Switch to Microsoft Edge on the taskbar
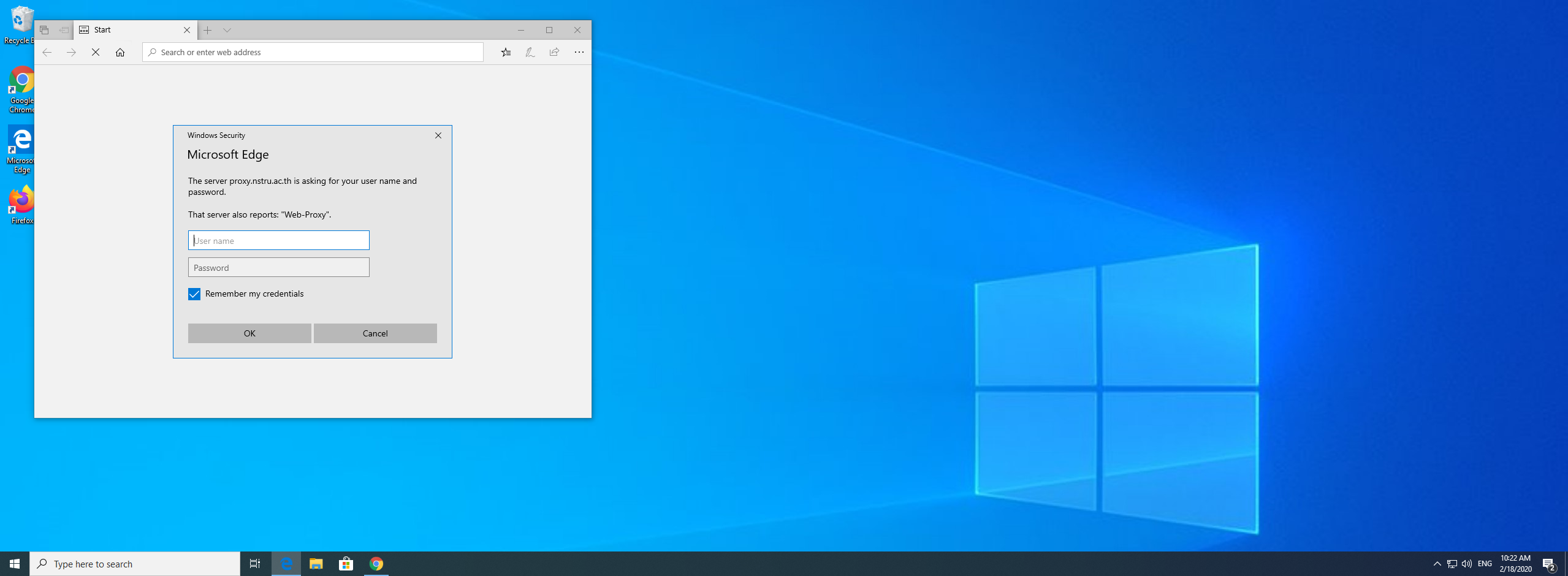This screenshot has height=576, width=1568. 286,564
